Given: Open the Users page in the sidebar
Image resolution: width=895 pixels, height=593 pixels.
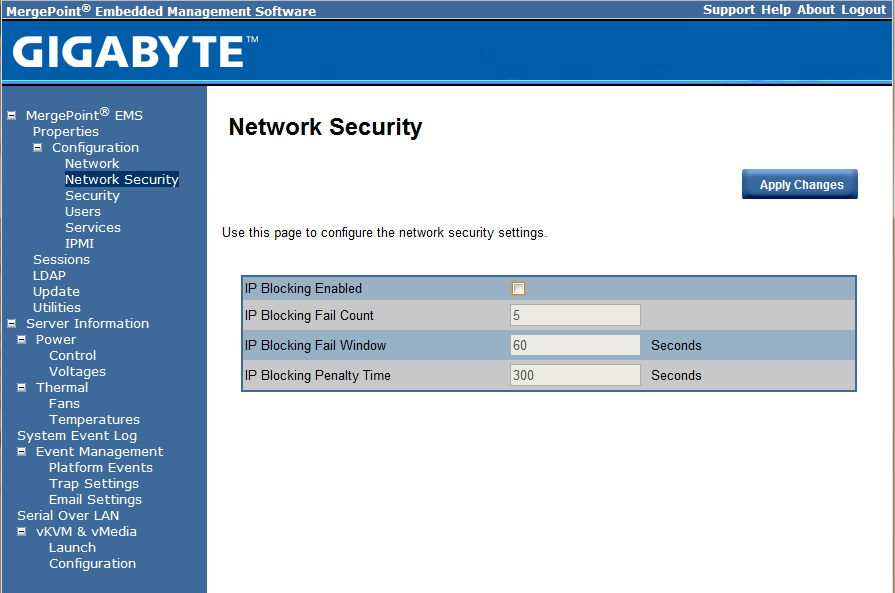Looking at the screenshot, I should (x=83, y=211).
